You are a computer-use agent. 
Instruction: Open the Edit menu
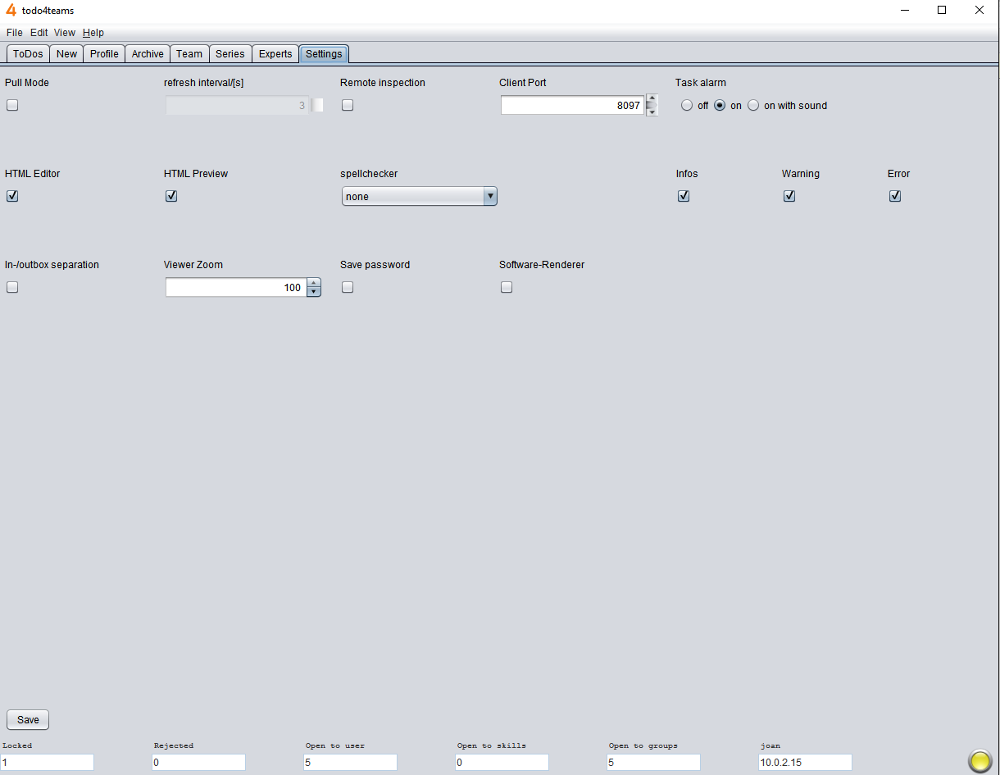(39, 33)
